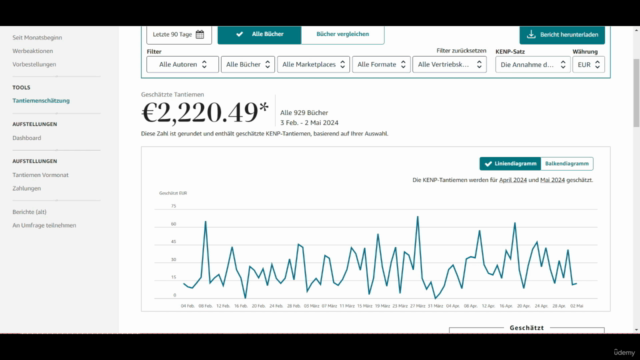The height and width of the screenshot is (360, 640).
Task: Select Liniendiagramm chart view
Action: click(510, 164)
